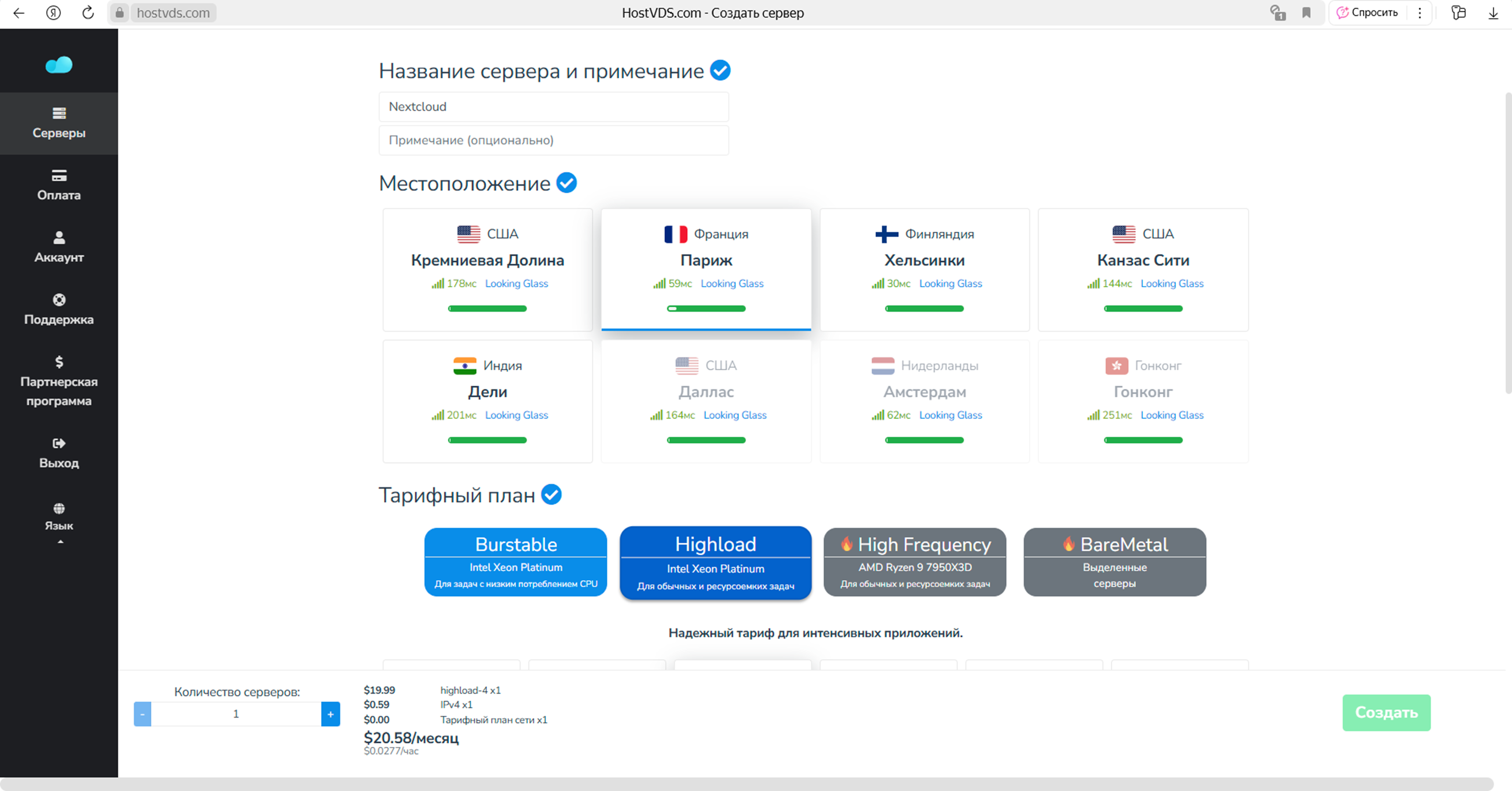Edit server name field containing Nextcloud
The image size is (1512, 791).
pos(553,107)
